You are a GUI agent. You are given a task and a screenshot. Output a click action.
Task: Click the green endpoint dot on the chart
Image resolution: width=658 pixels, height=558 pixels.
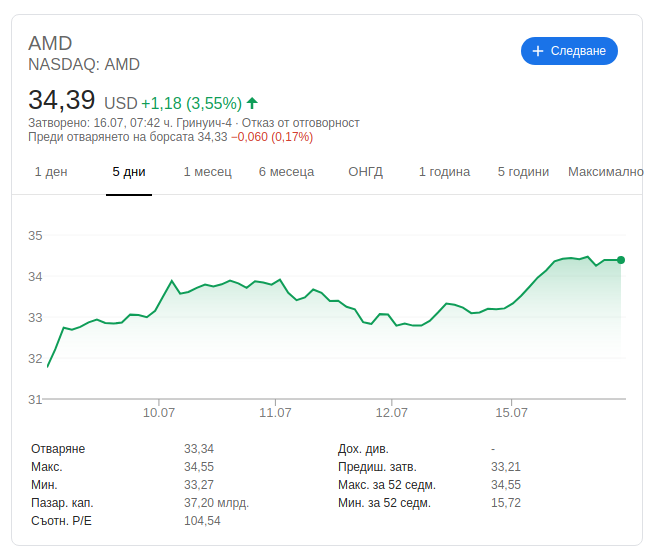pos(621,260)
